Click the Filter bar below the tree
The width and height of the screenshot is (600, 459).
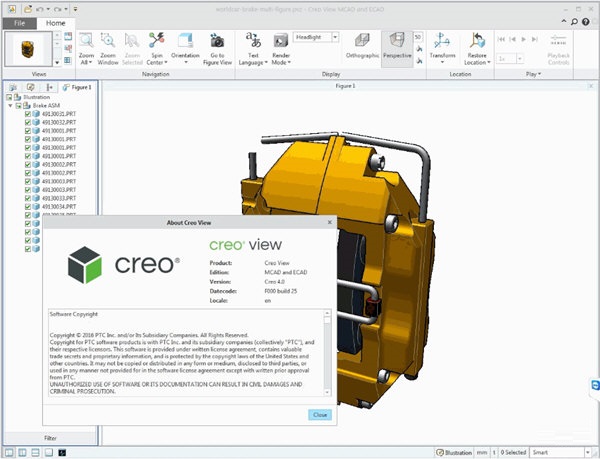pos(50,438)
